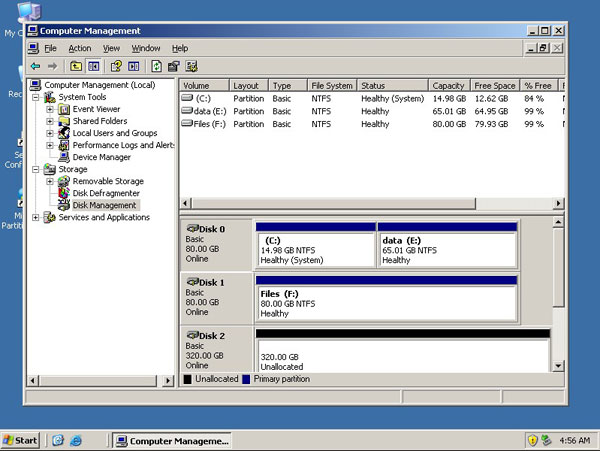Open the Action menu
This screenshot has height=451, width=600.
[x=80, y=48]
